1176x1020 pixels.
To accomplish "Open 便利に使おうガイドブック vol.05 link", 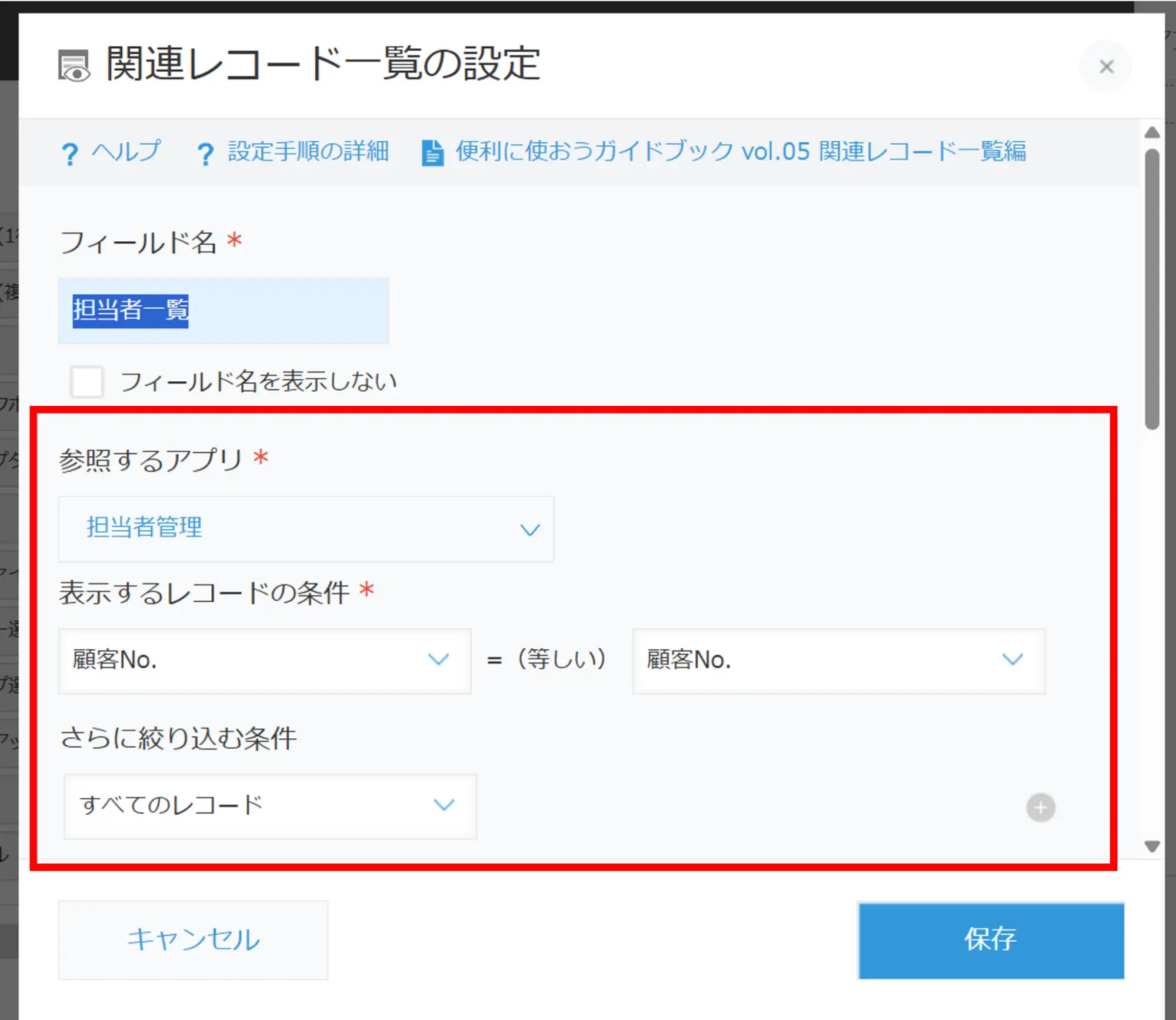I will (x=740, y=151).
